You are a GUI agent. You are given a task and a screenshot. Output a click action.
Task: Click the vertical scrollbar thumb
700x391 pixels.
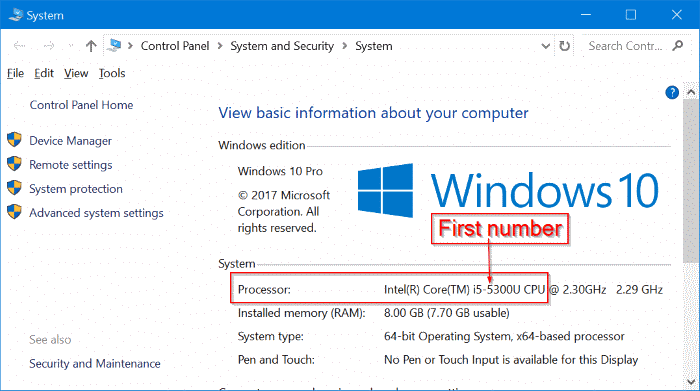point(691,181)
